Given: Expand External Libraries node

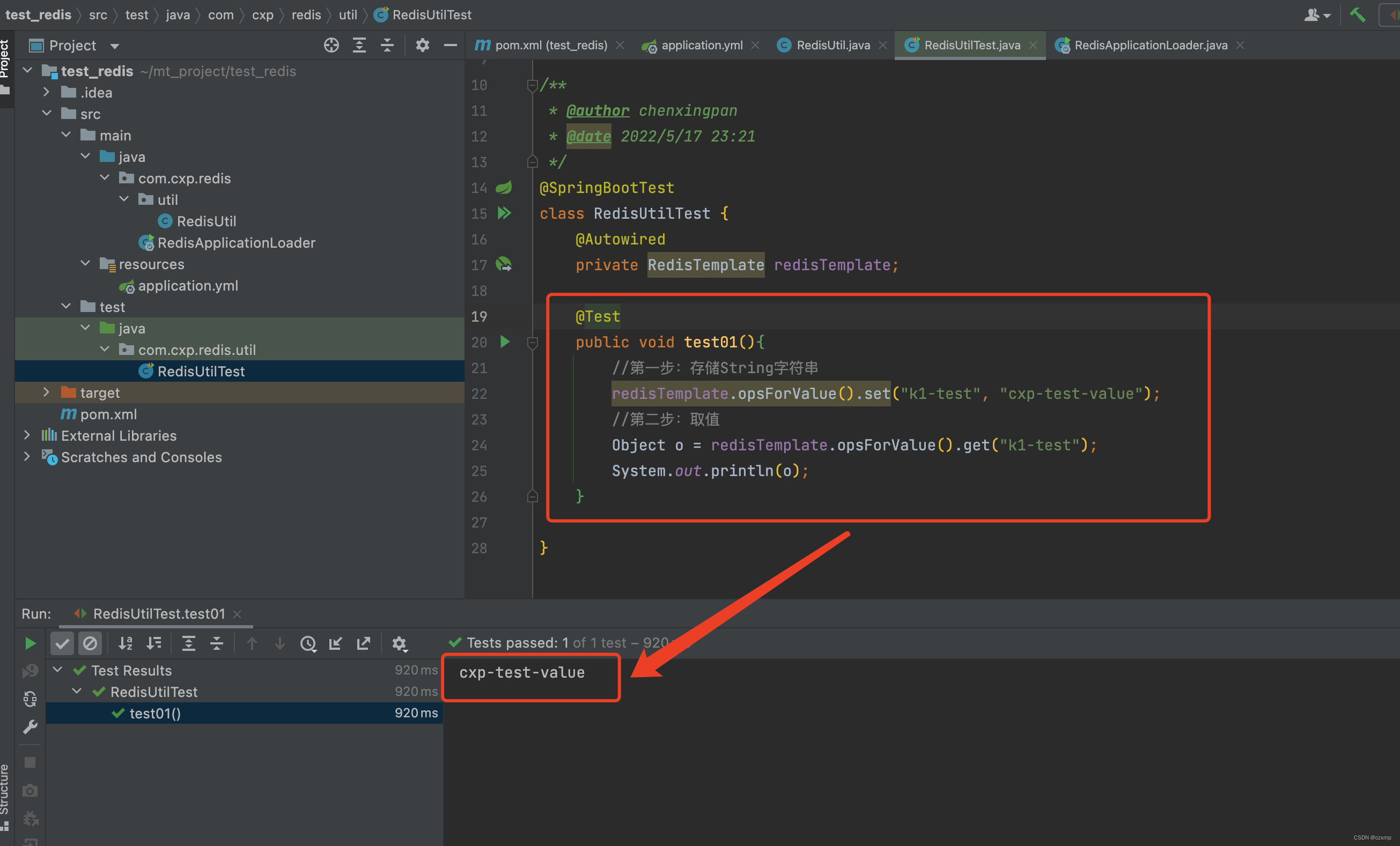Looking at the screenshot, I should pos(27,435).
